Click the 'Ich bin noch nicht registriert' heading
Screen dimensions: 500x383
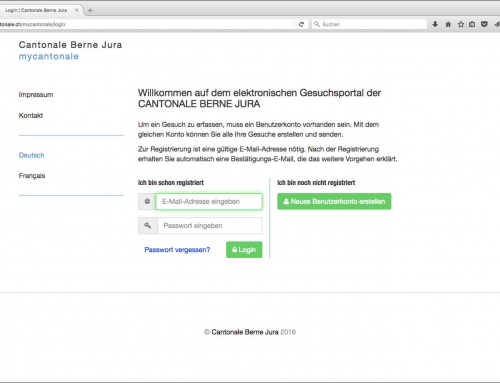(x=316, y=183)
